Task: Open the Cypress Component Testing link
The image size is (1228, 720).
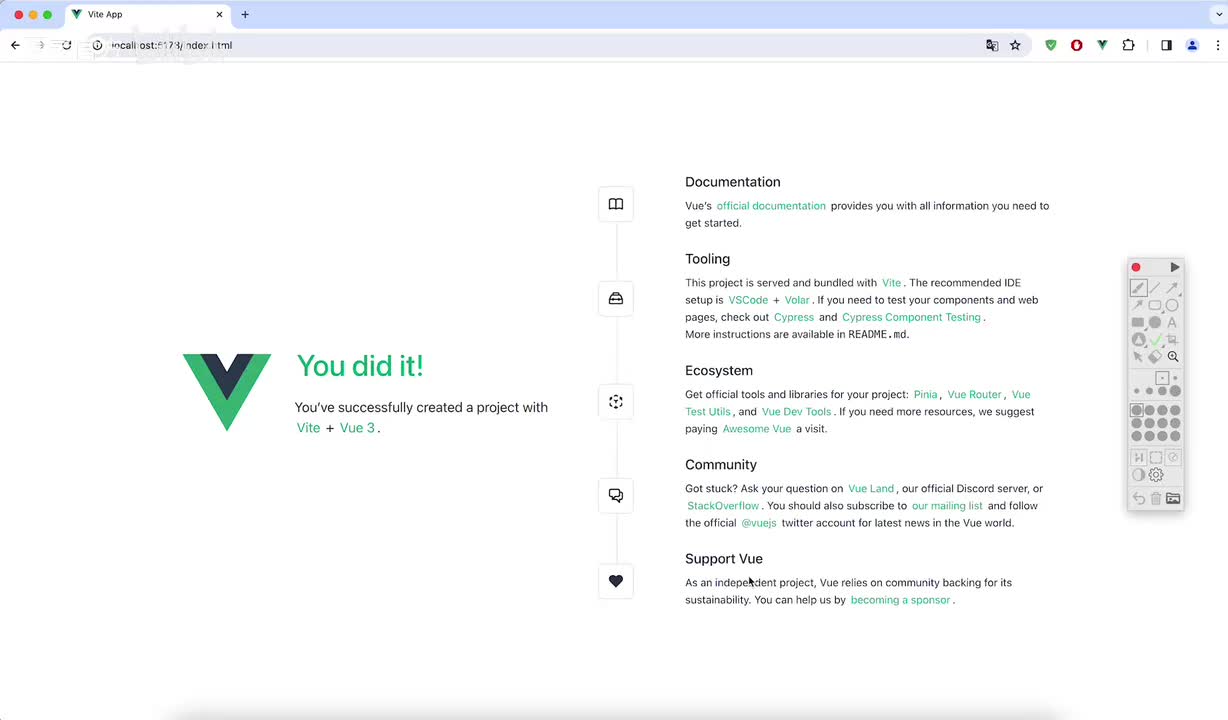Action: pos(912,317)
